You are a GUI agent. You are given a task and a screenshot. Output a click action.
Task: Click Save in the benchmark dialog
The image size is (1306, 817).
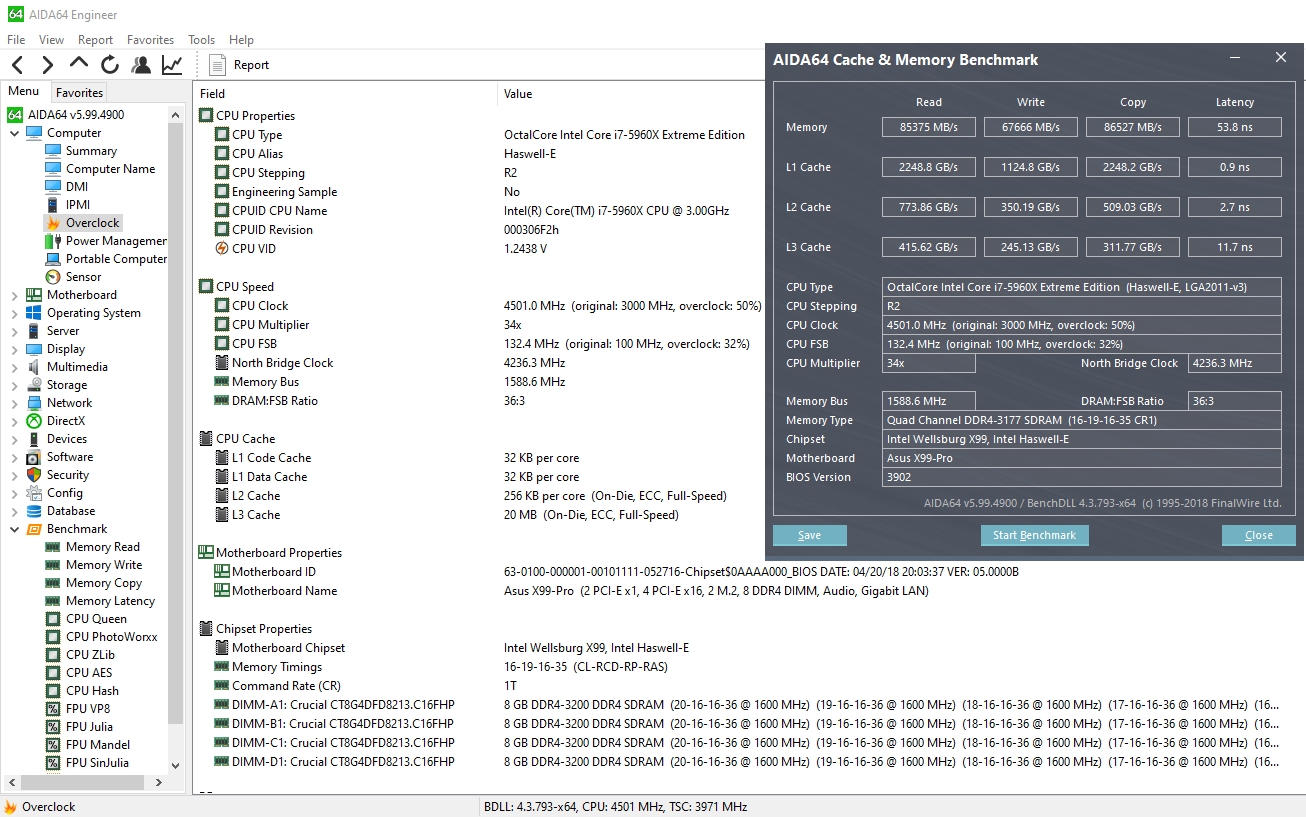tap(810, 536)
